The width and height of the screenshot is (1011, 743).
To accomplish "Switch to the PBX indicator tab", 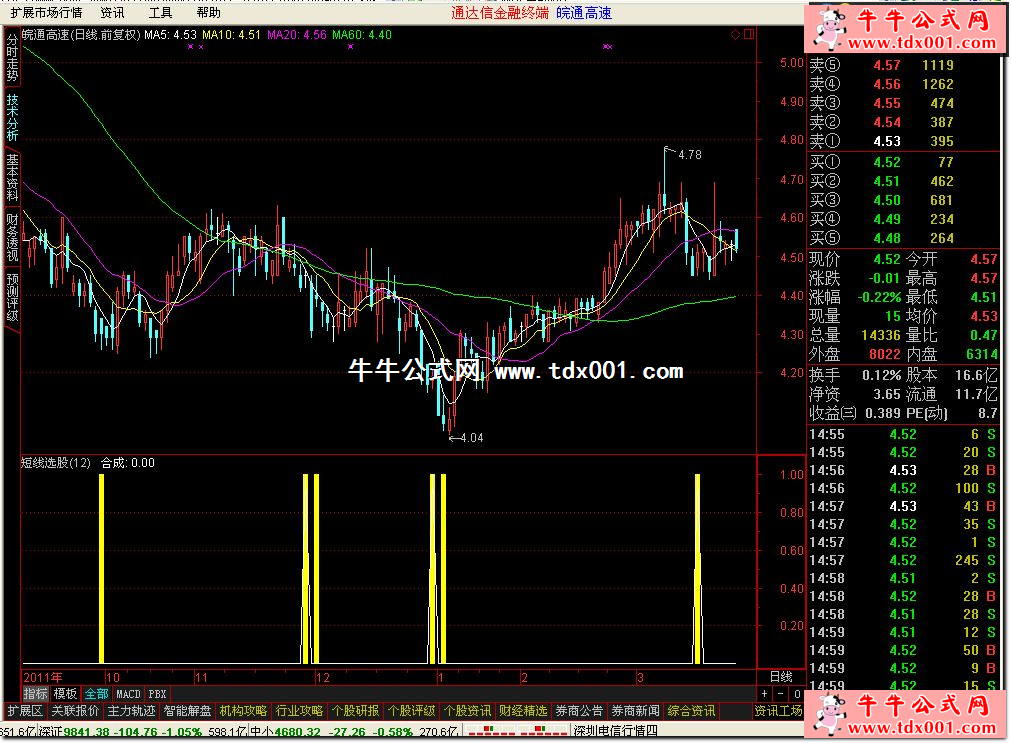I will click(157, 694).
